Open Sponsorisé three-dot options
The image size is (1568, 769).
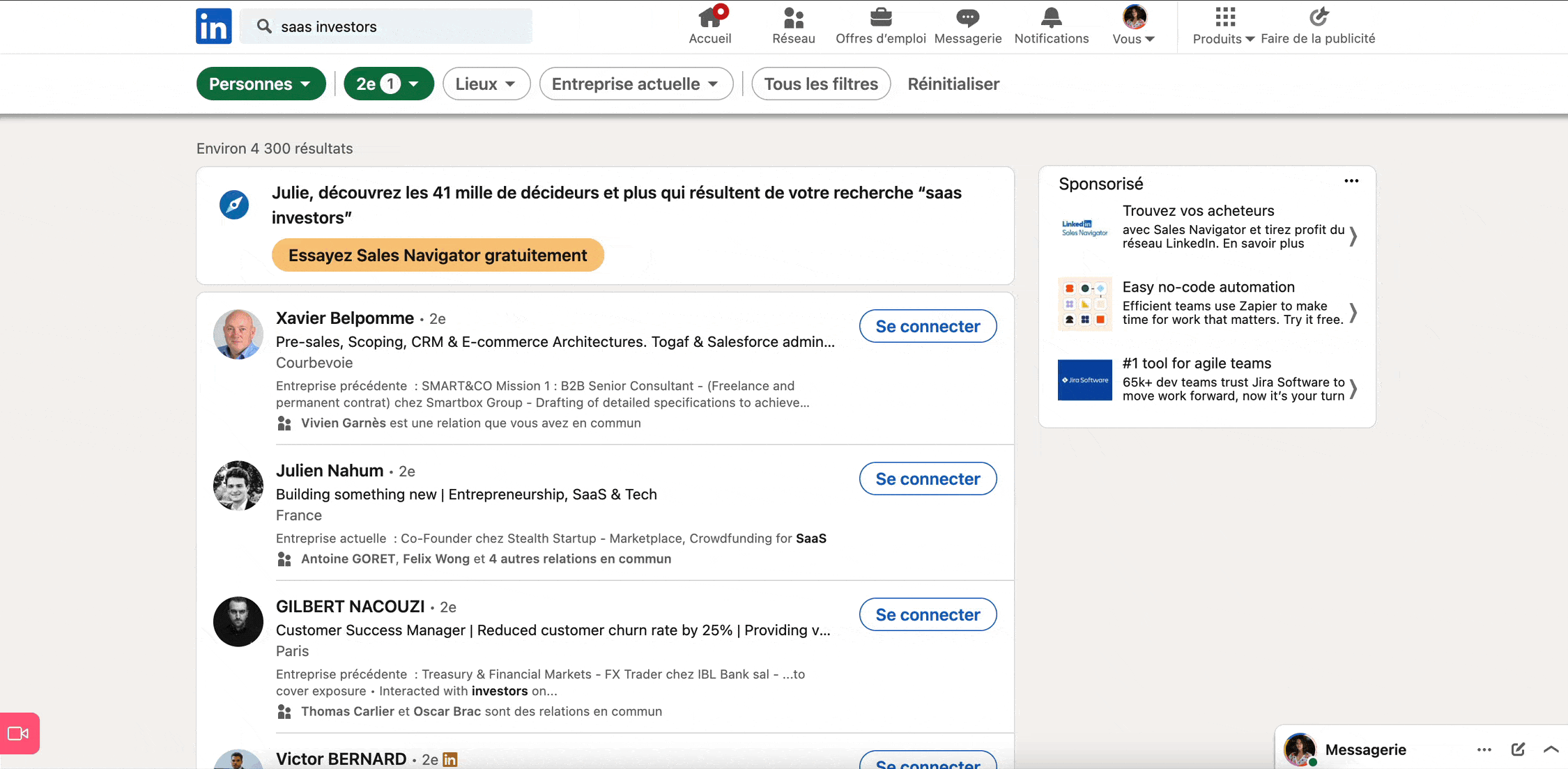point(1351,181)
